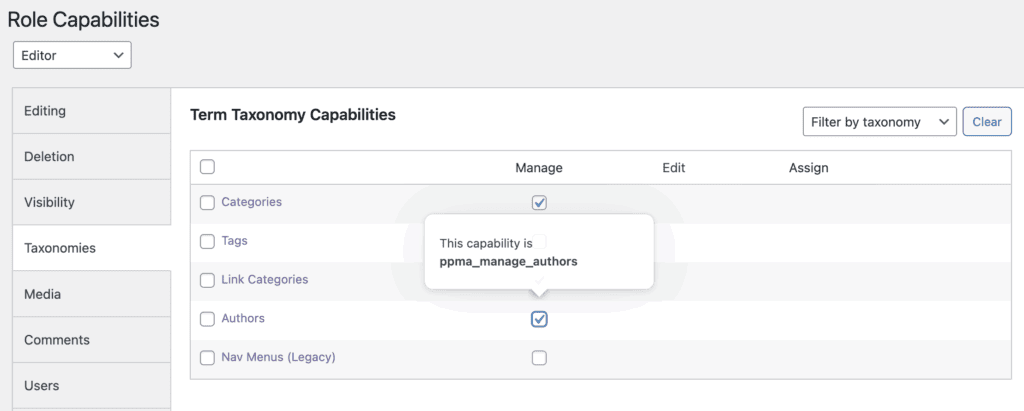Uncheck the Manage checkbox for Categories

539,203
